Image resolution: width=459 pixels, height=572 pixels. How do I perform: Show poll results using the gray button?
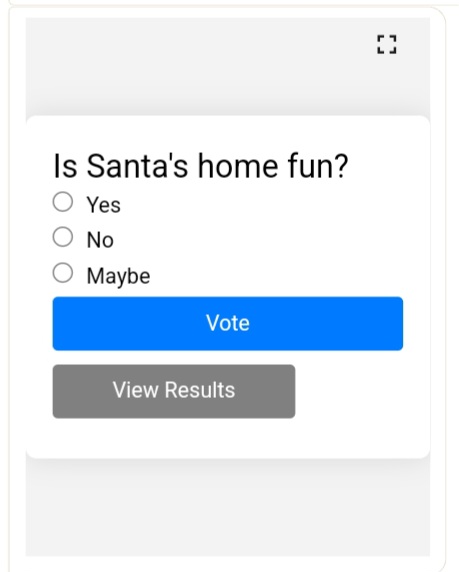(174, 391)
